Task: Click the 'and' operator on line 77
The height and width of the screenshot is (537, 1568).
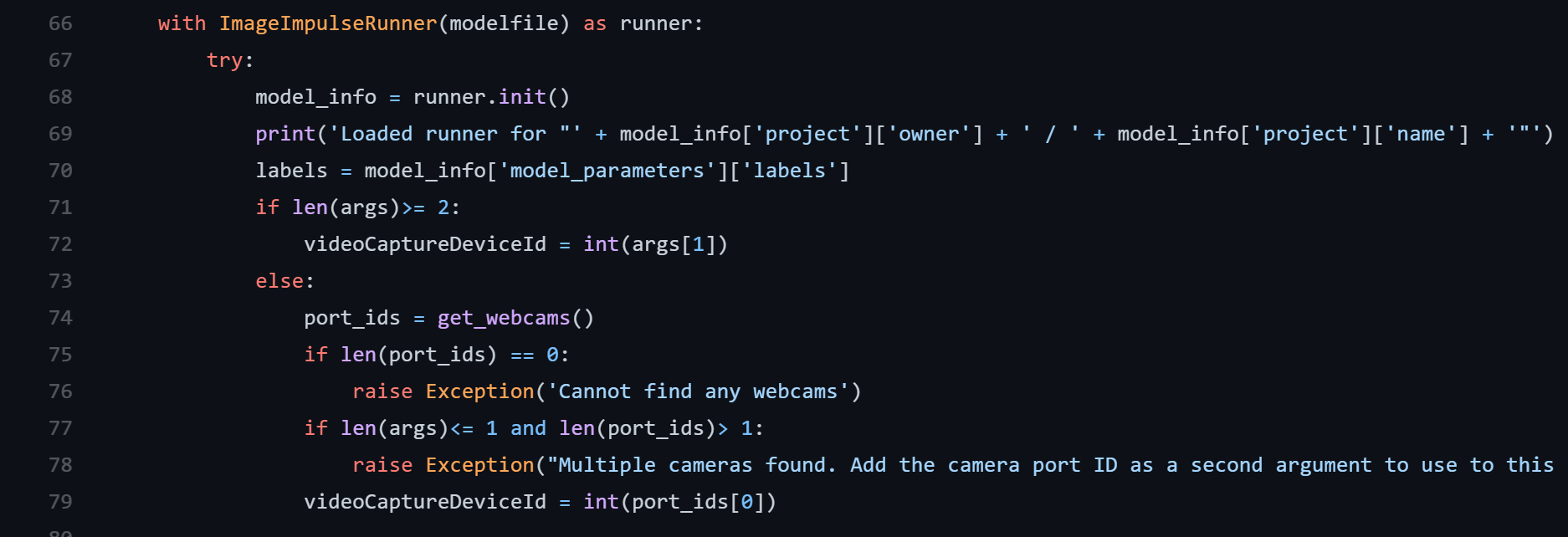Action: [528, 428]
